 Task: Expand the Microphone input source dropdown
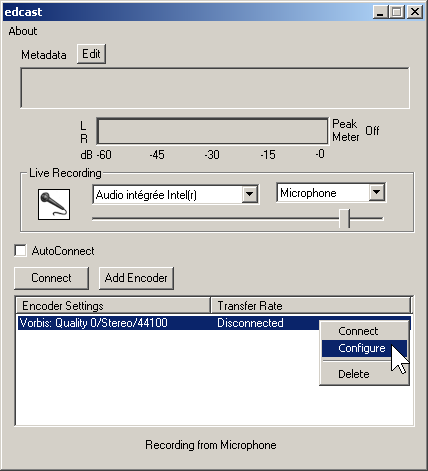point(377,192)
